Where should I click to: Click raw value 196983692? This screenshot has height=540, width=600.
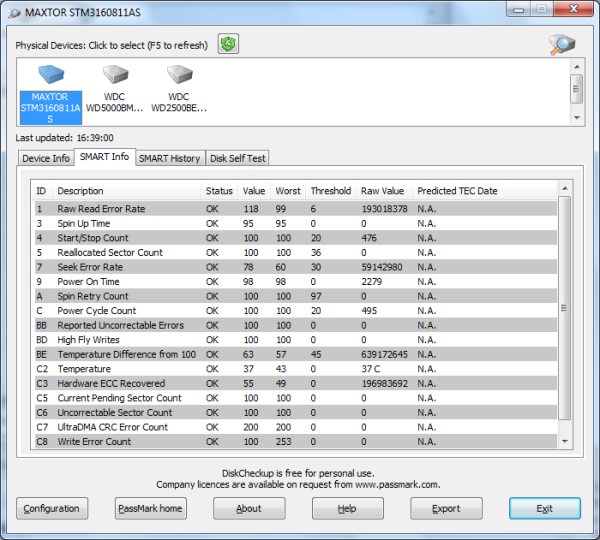point(385,383)
